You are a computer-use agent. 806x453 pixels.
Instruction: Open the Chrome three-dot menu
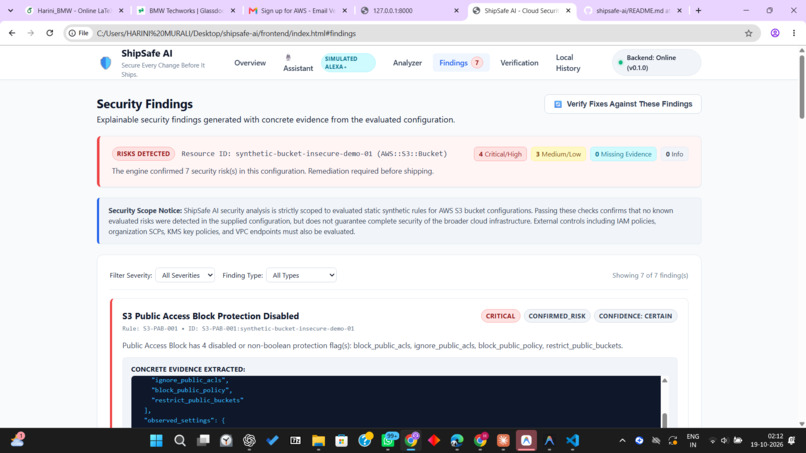(794, 33)
